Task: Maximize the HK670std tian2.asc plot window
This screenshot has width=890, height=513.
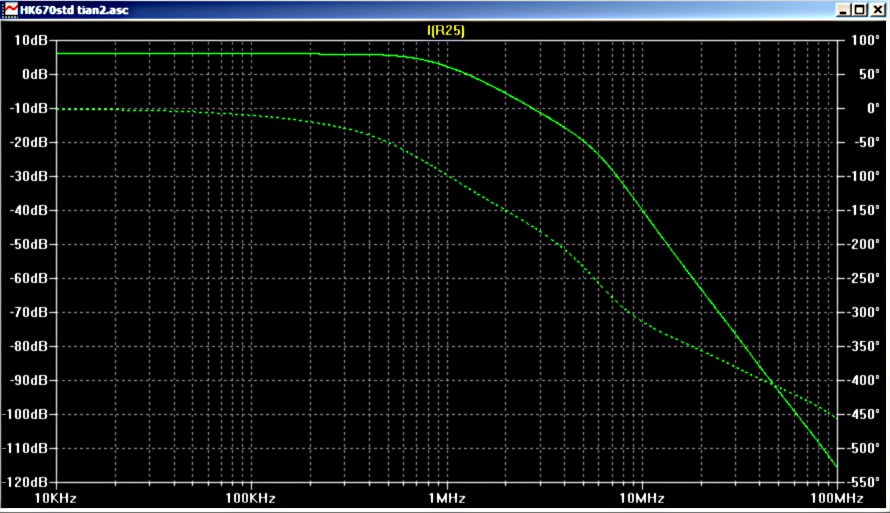Action: pyautogui.click(x=860, y=10)
